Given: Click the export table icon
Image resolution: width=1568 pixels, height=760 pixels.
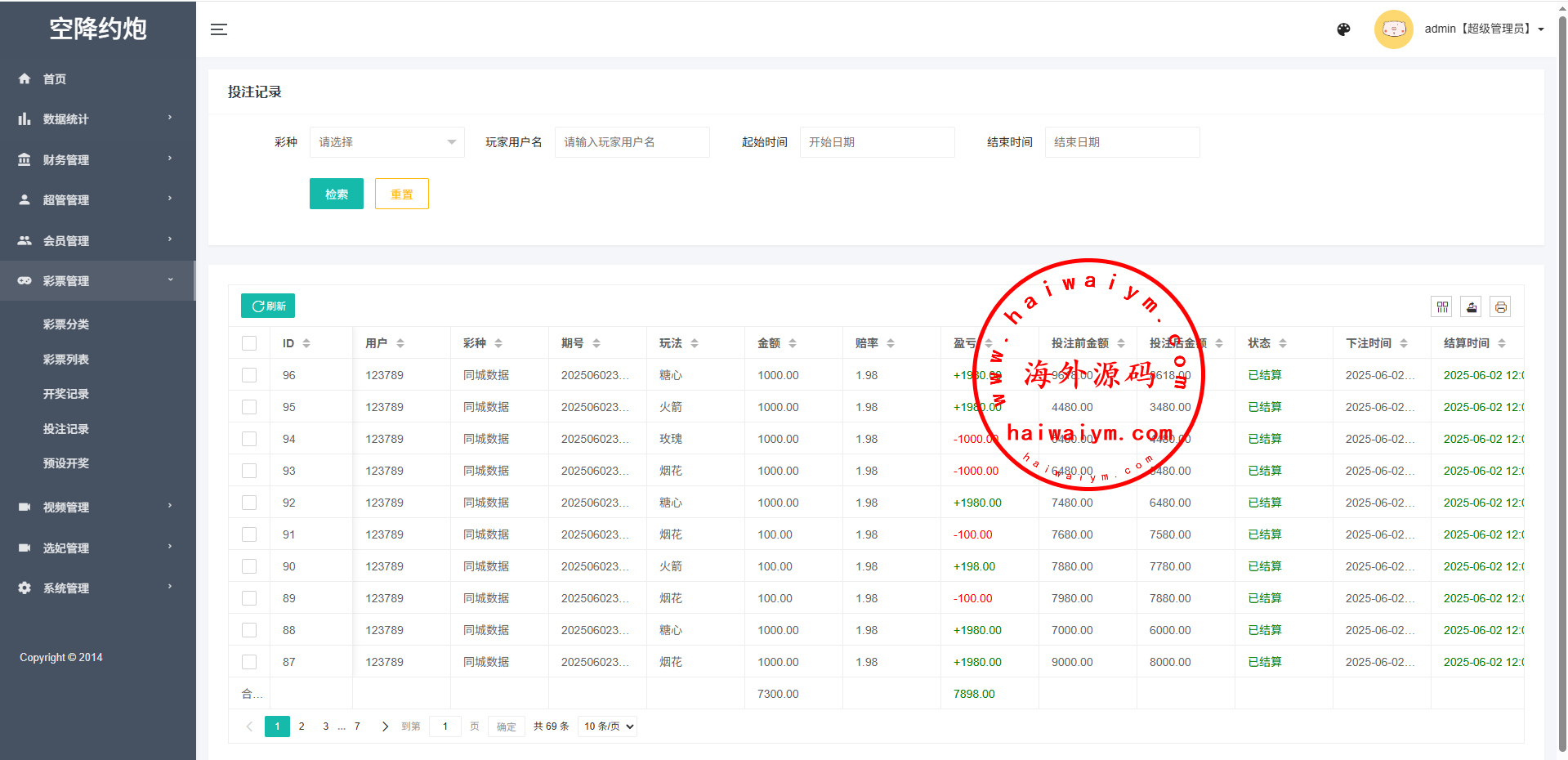Looking at the screenshot, I should click(x=1472, y=307).
